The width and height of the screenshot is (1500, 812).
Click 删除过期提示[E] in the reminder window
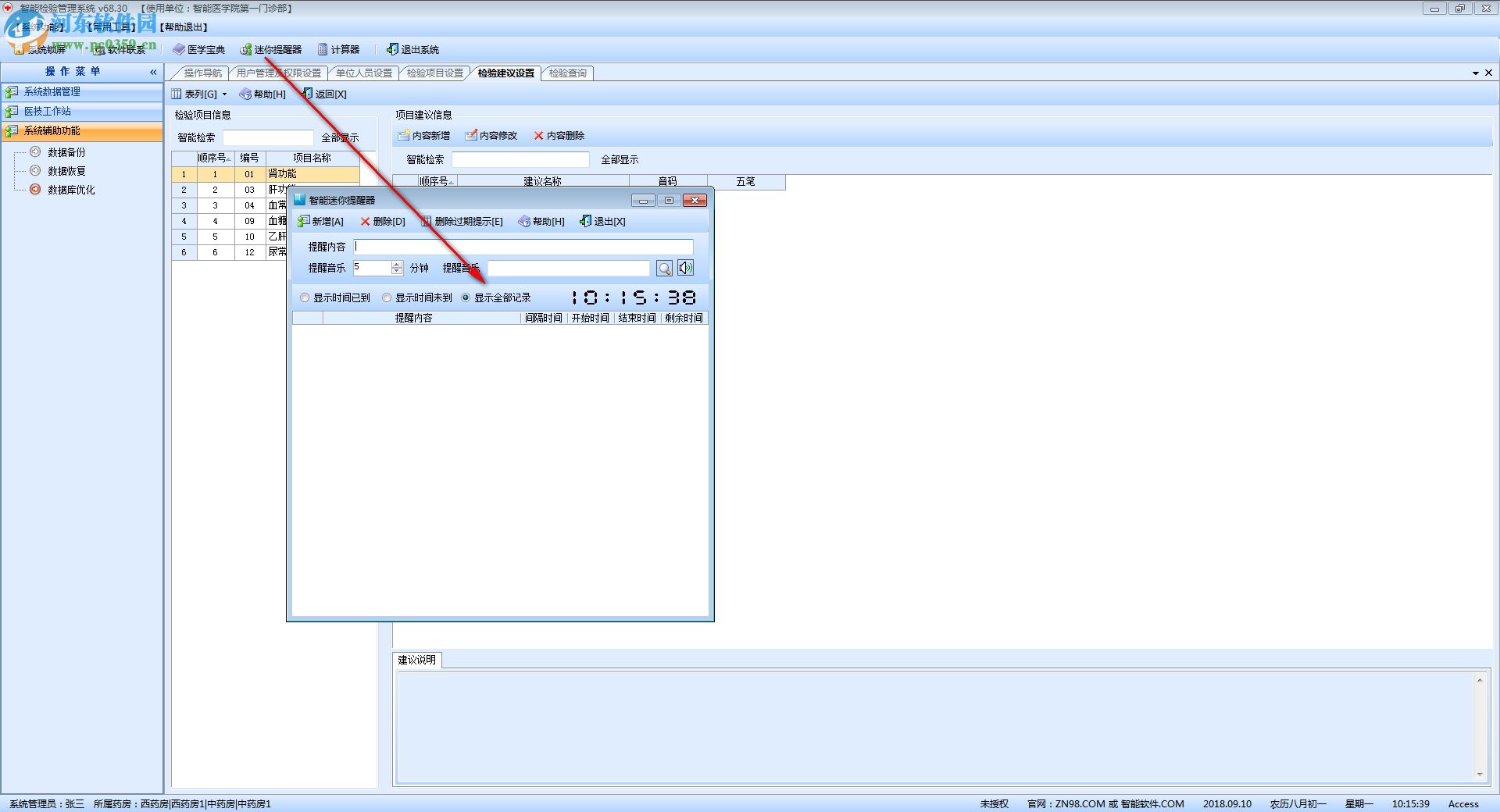pyautogui.click(x=462, y=222)
